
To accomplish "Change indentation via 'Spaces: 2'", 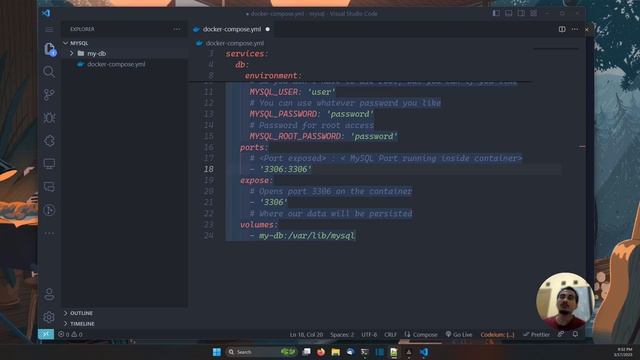I will click(342, 334).
